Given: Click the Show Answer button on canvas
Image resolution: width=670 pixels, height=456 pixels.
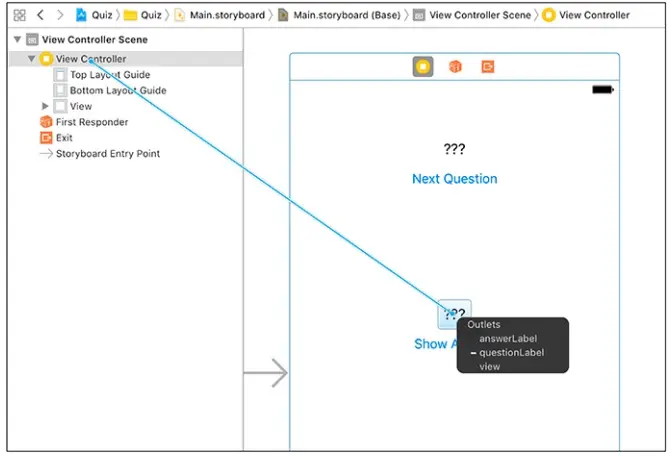Looking at the screenshot, I should click(x=436, y=344).
